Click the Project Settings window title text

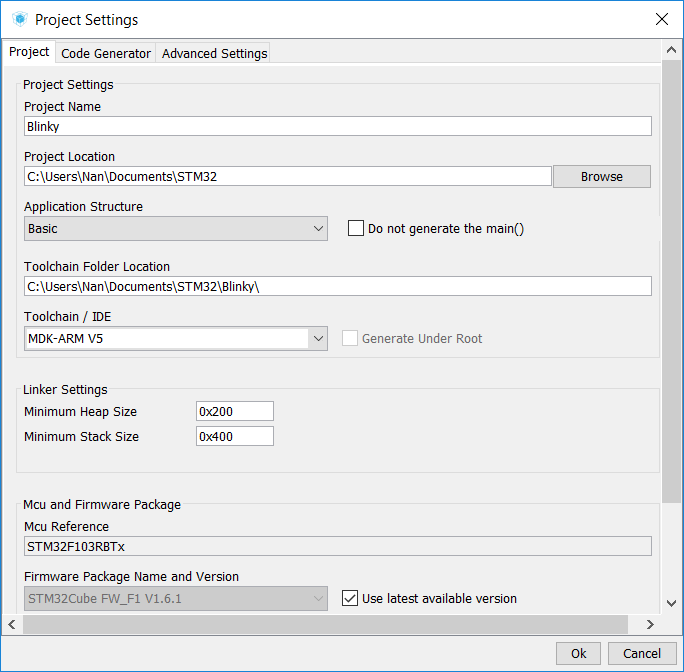pyautogui.click(x=86, y=20)
